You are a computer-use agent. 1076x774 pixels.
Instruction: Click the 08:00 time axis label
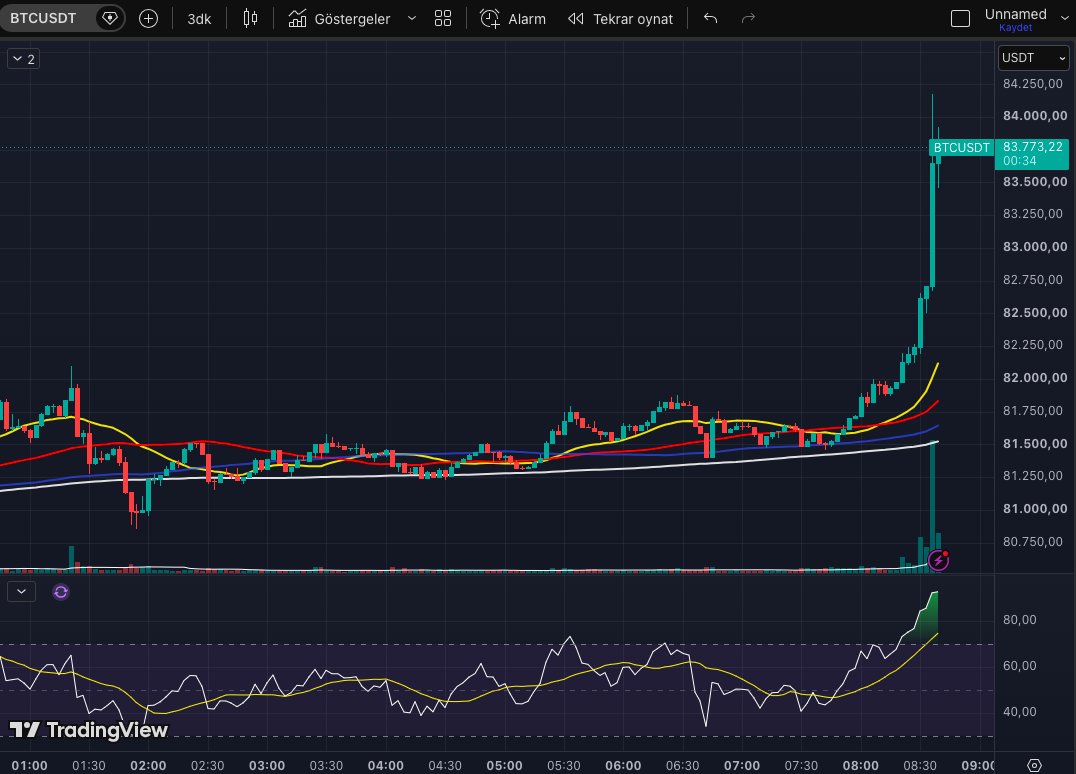[861, 765]
